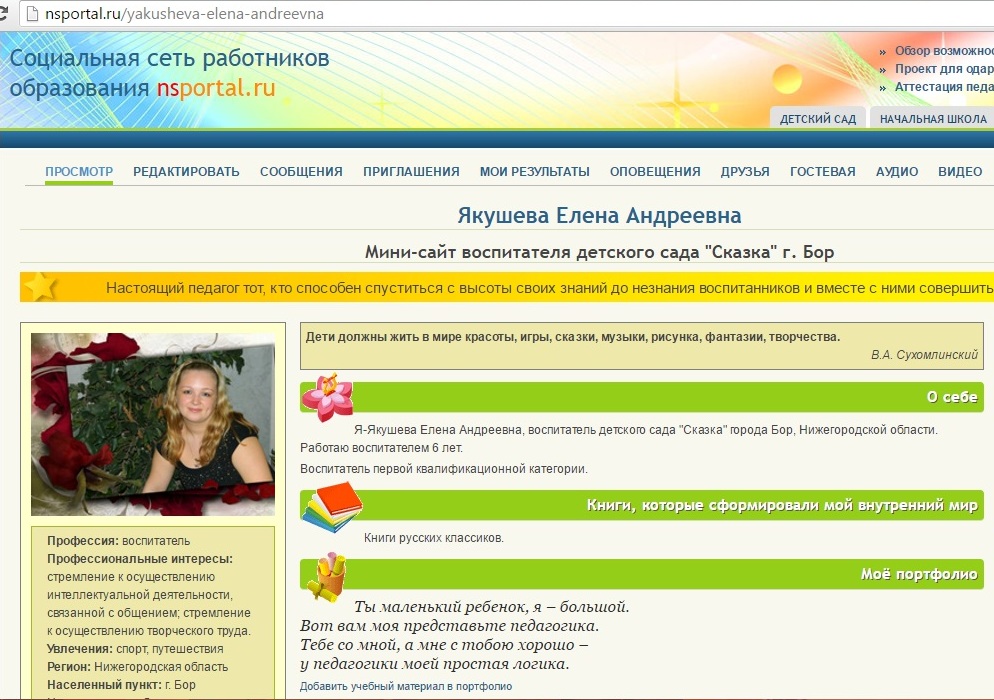Open the ОПОВЕЩЕНИЯ tab
Viewport: 994px width, 700px height.
click(655, 171)
